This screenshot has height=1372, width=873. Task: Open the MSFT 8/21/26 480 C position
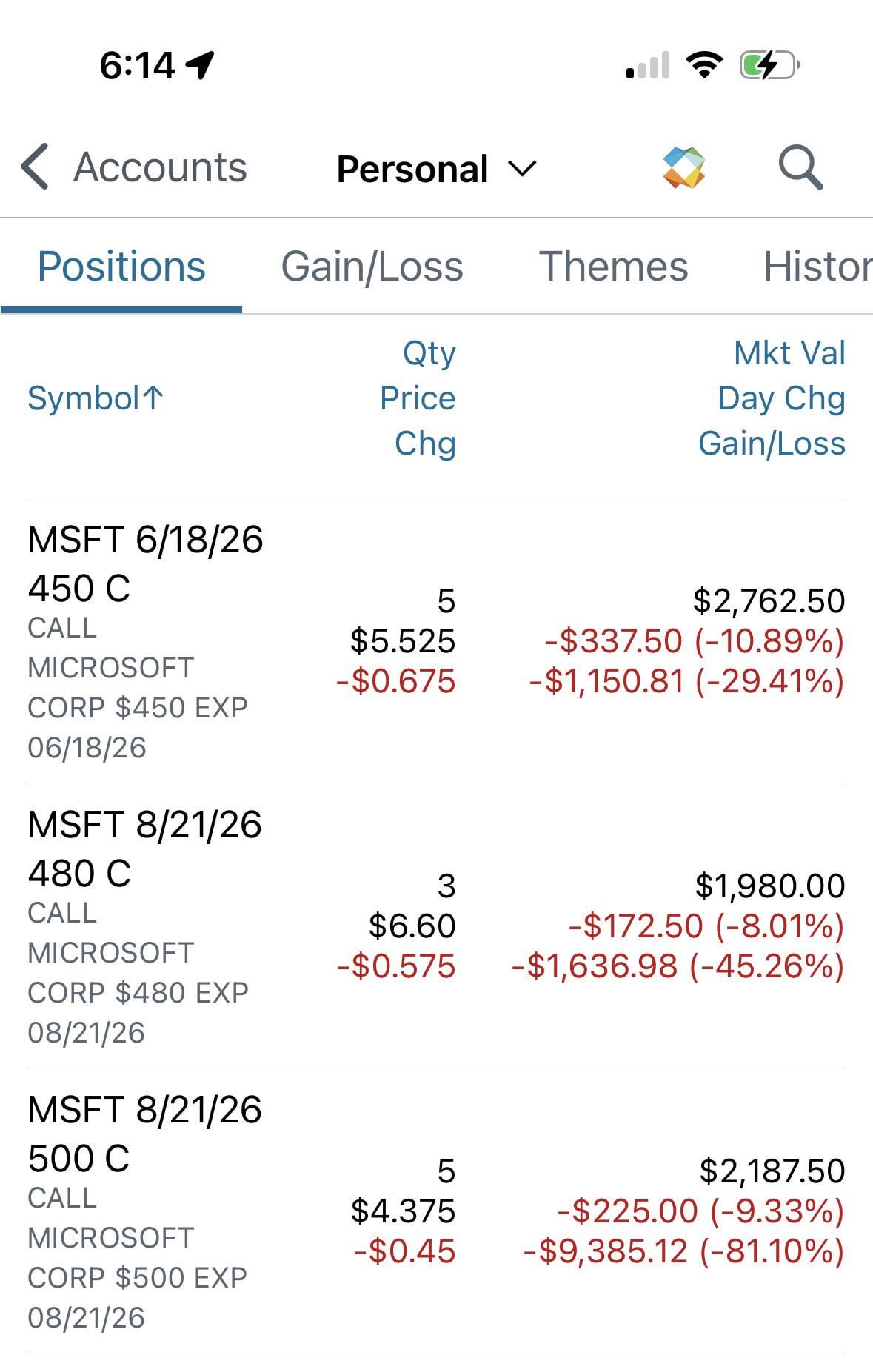tap(145, 848)
